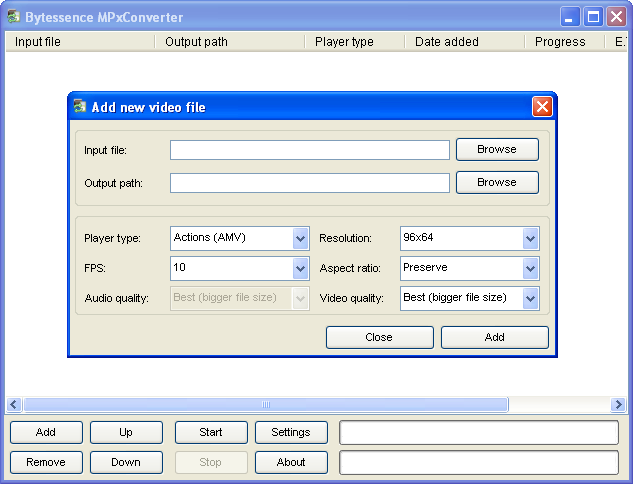Click the Up button

(x=126, y=432)
